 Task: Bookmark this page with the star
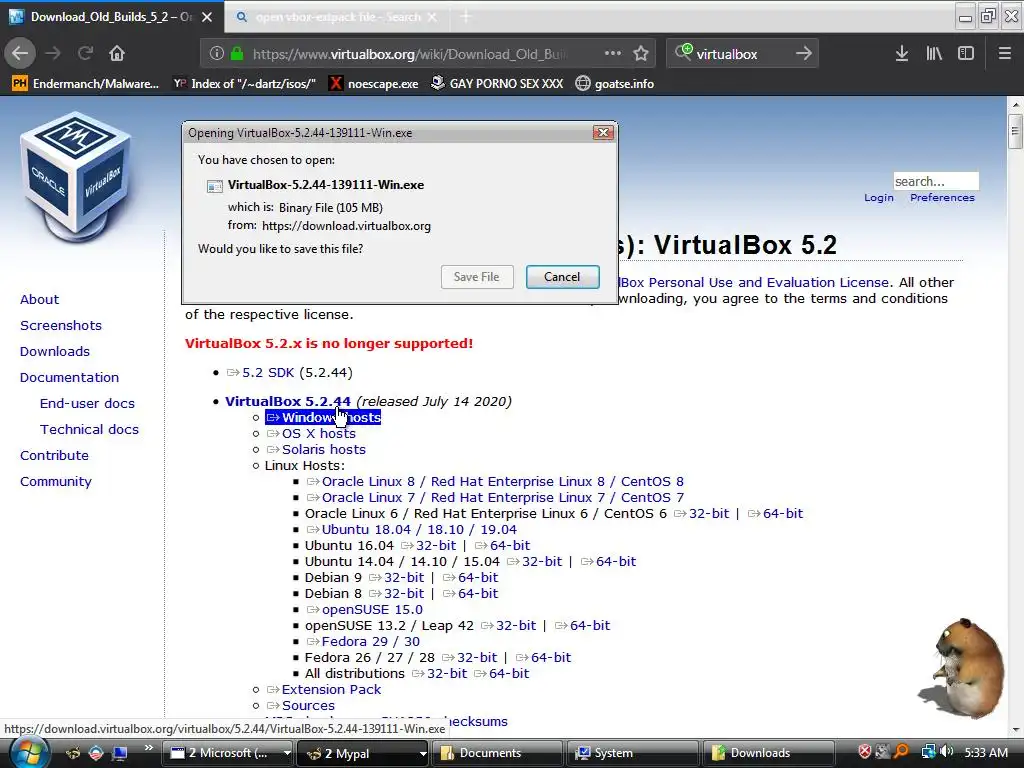coord(641,54)
